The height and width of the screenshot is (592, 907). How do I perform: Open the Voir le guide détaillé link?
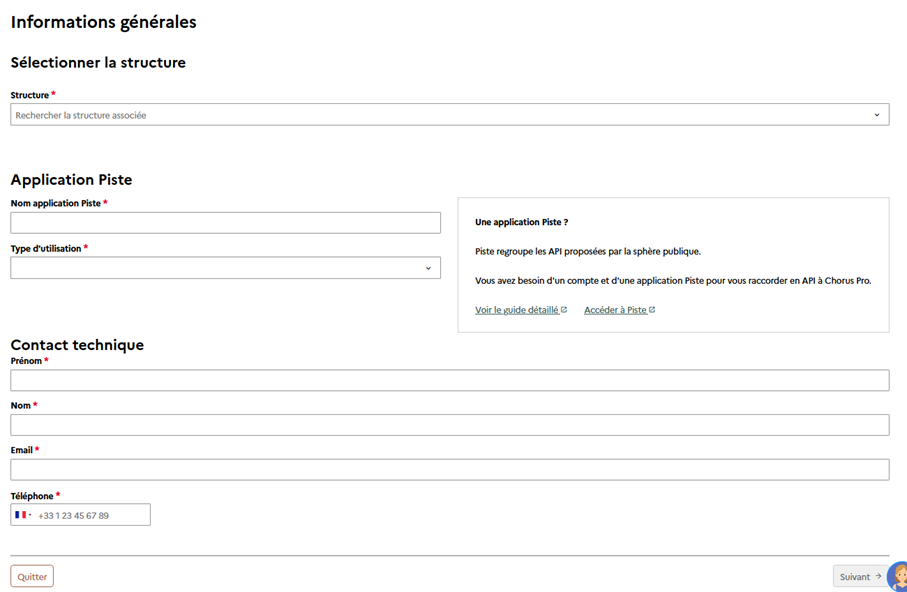pos(516,310)
